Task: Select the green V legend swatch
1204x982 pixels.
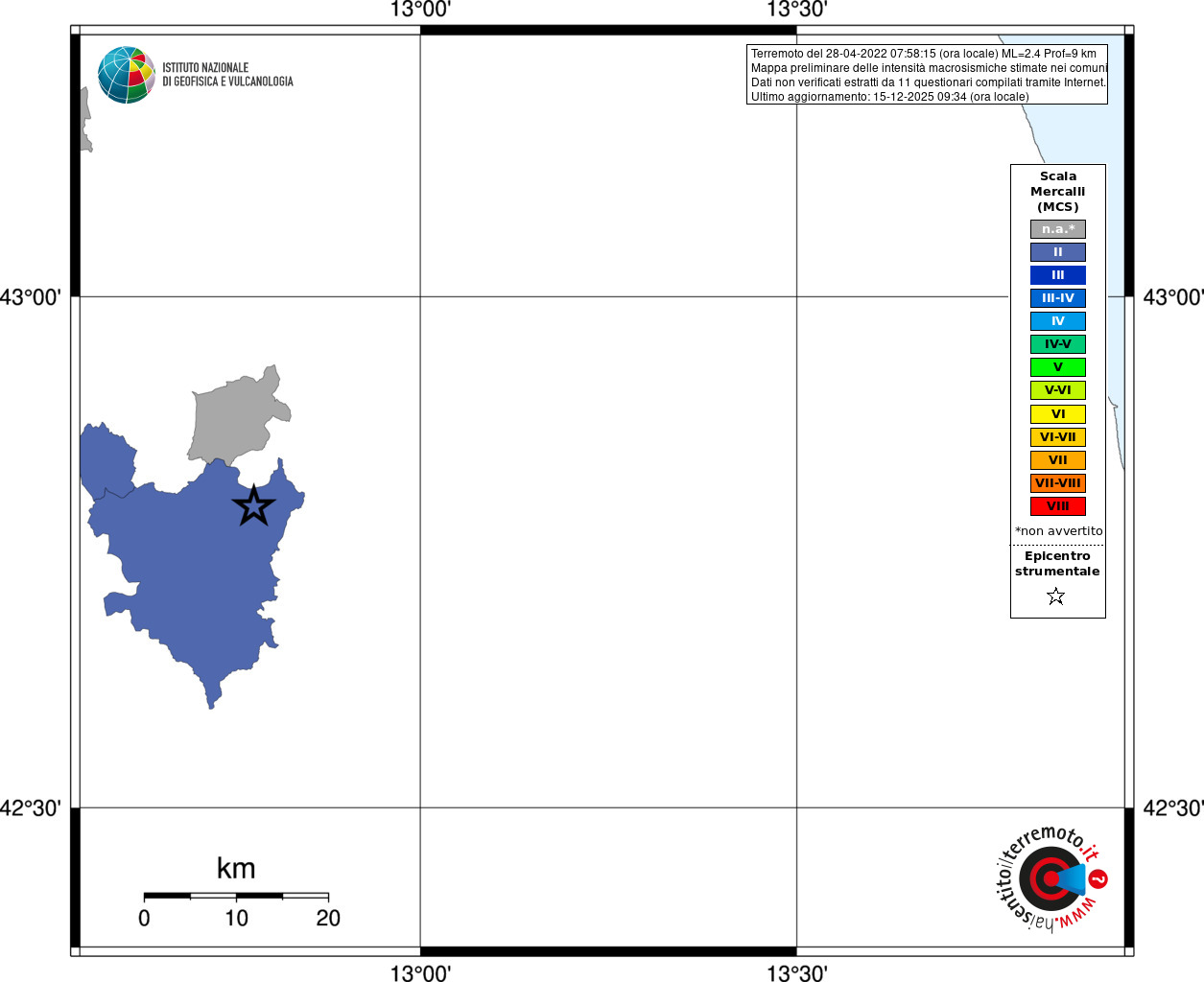Action: coord(1058,367)
